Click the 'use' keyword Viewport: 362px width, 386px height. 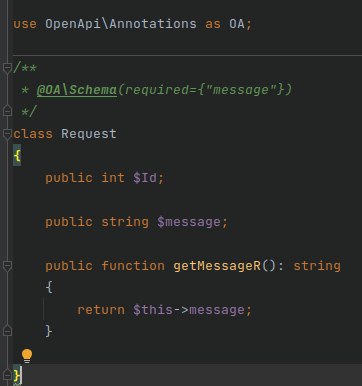click(25, 24)
